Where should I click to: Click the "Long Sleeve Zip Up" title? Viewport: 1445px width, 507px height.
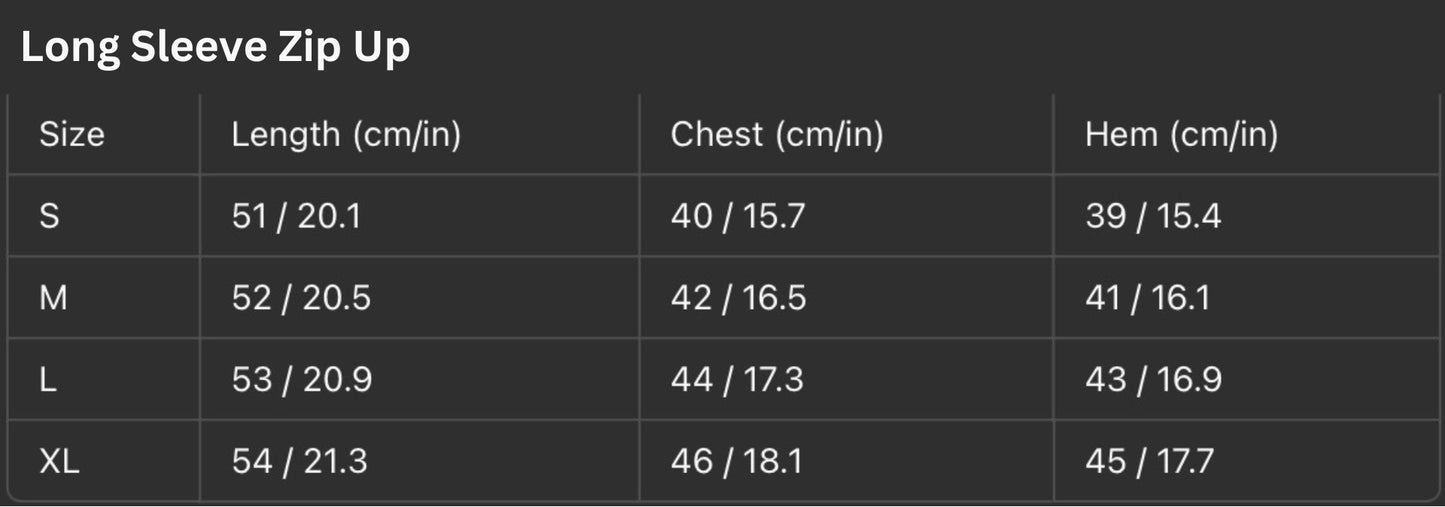coord(215,48)
